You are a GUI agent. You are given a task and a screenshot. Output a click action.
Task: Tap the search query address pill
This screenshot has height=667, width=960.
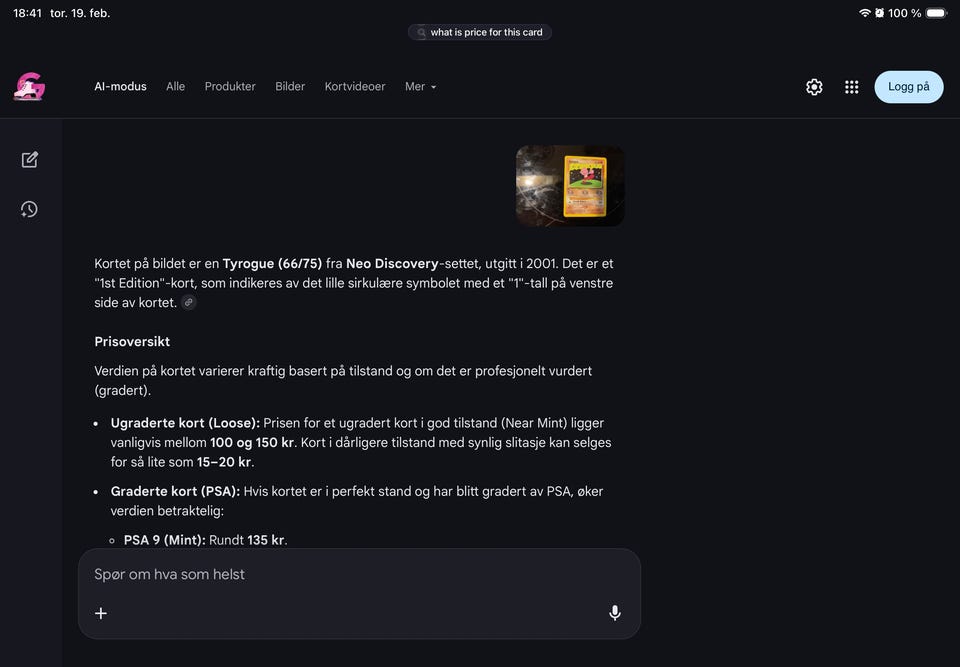click(480, 32)
